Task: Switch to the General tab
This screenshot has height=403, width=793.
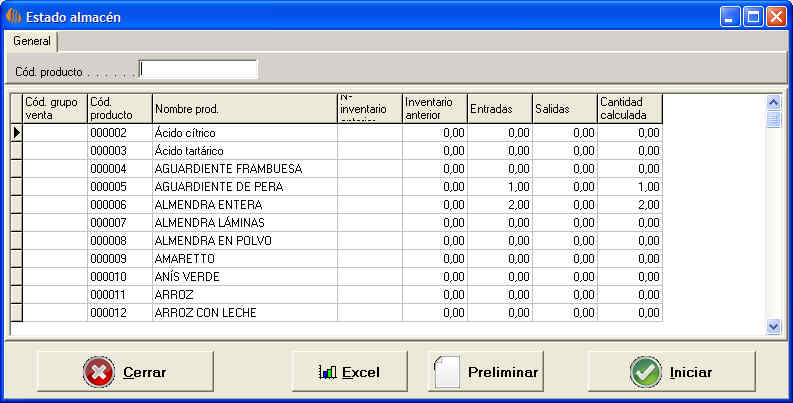Action: (x=32, y=41)
